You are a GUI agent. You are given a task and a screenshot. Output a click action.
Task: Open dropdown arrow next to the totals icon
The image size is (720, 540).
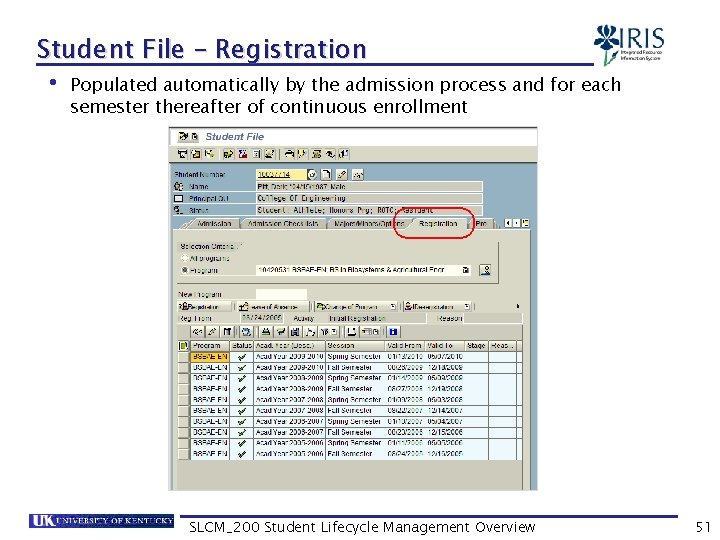(334, 332)
